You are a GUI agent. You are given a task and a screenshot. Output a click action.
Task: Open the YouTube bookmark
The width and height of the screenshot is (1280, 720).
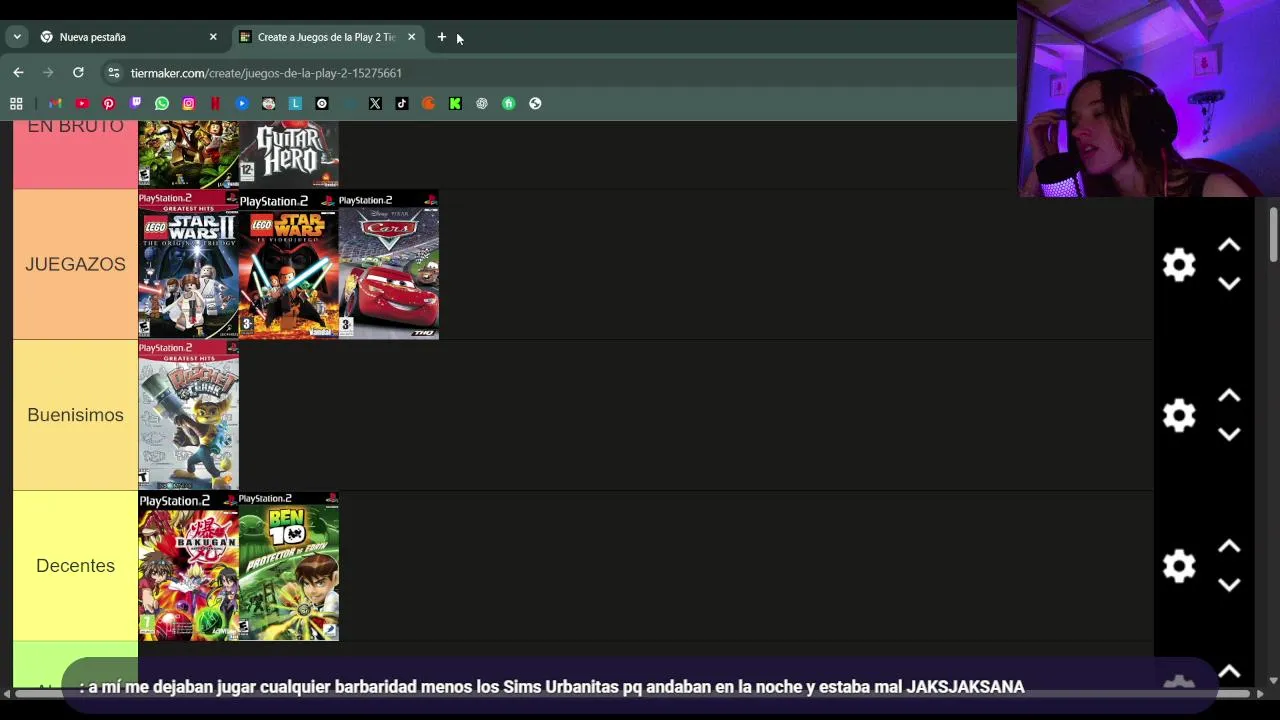point(82,103)
